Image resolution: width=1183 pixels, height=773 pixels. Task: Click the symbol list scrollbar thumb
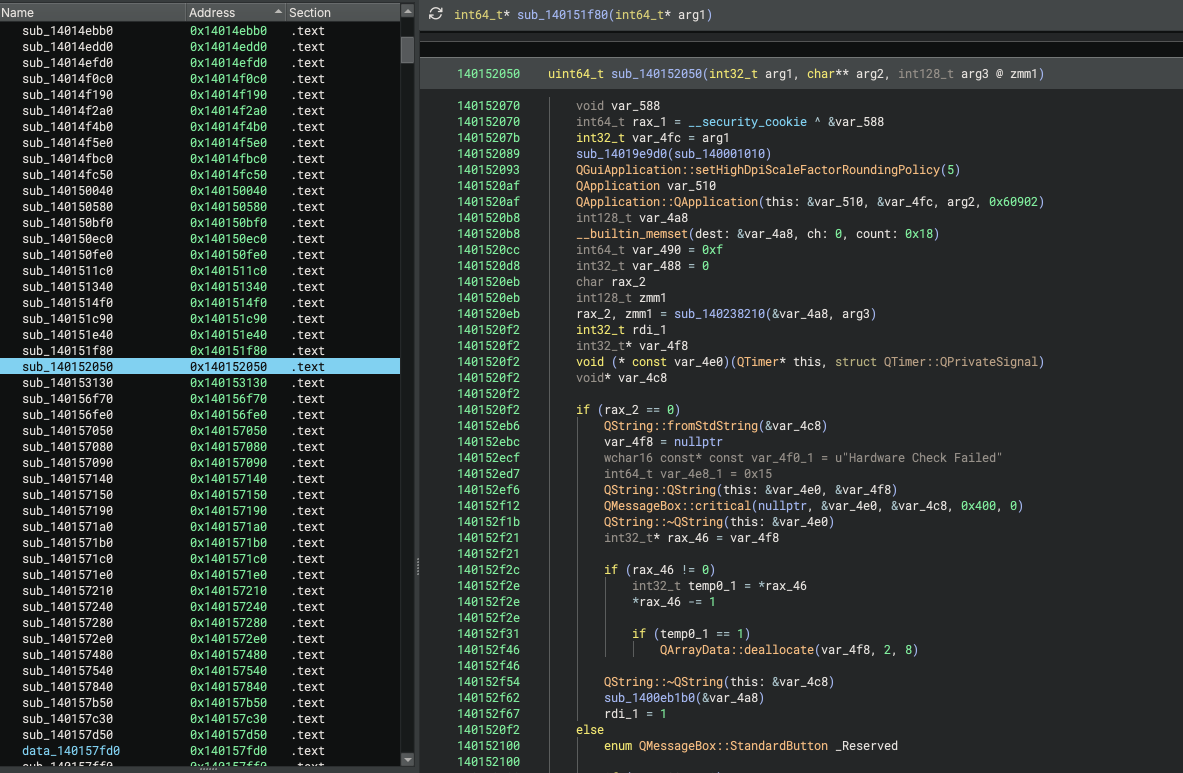[407, 50]
